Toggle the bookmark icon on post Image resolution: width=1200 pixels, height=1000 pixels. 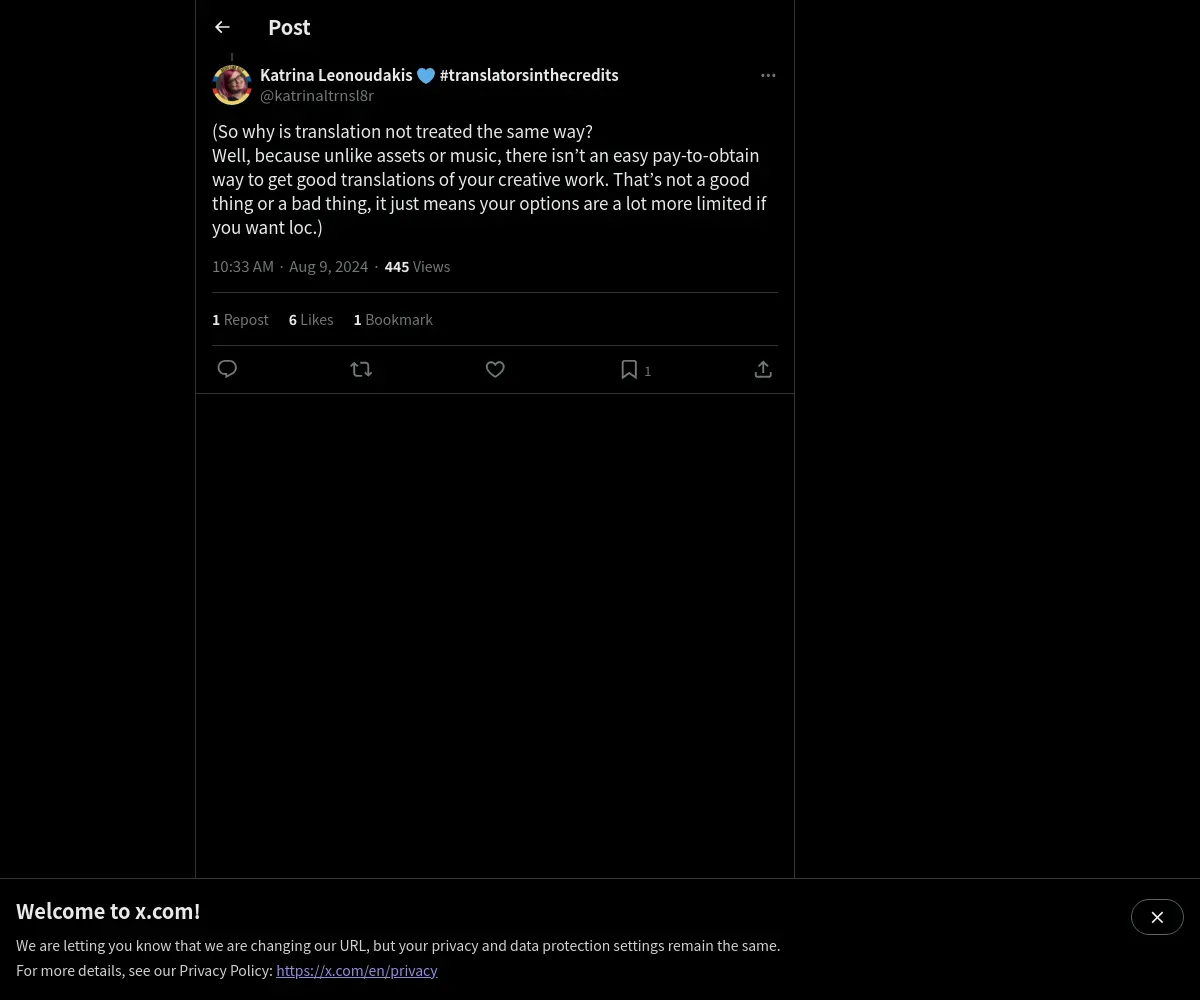pyautogui.click(x=629, y=369)
